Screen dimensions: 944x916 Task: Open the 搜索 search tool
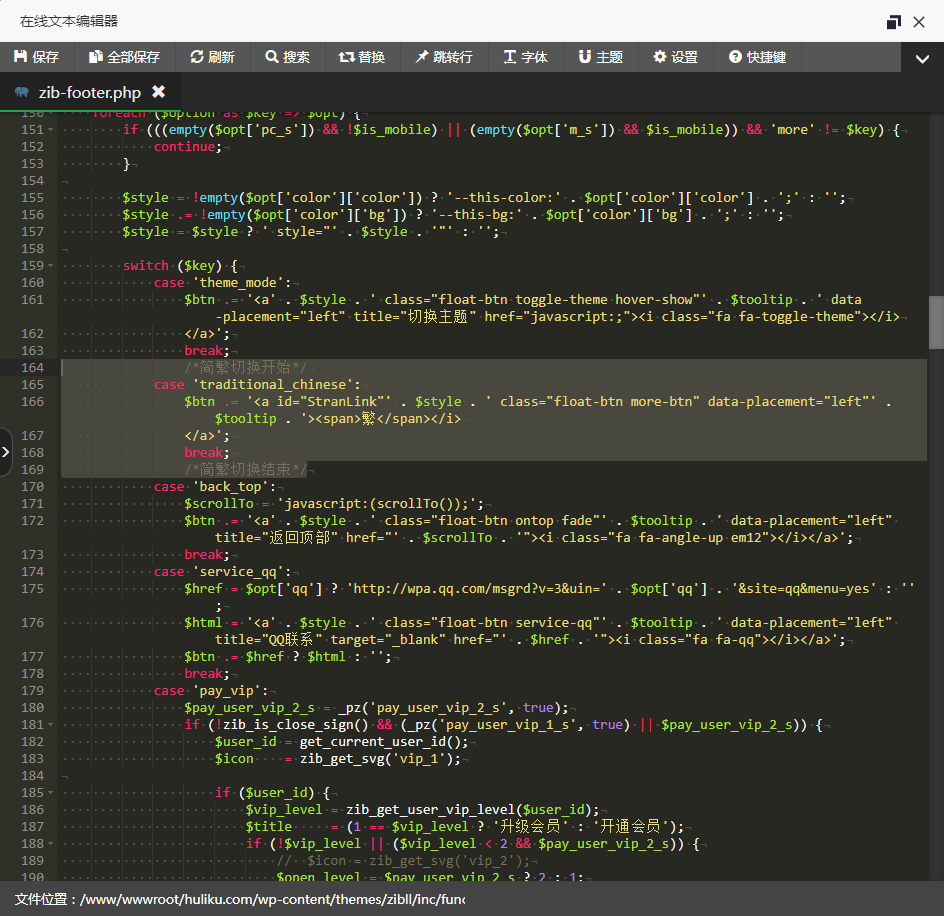pyautogui.click(x=288, y=57)
